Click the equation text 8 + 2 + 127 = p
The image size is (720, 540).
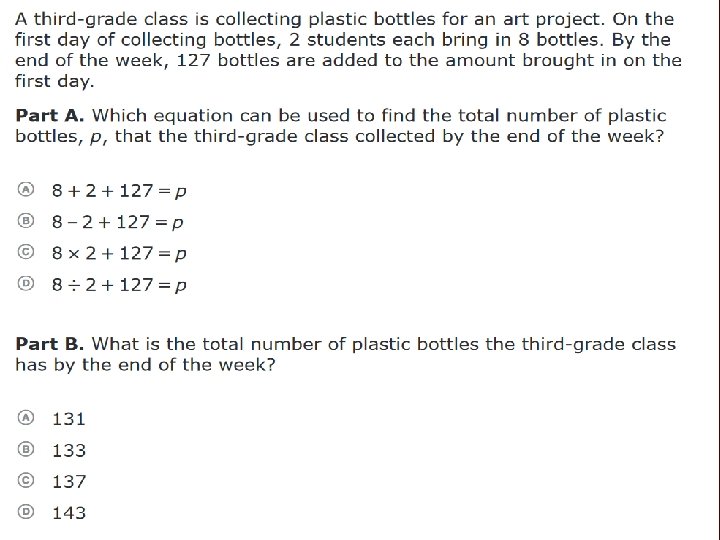coord(119,190)
